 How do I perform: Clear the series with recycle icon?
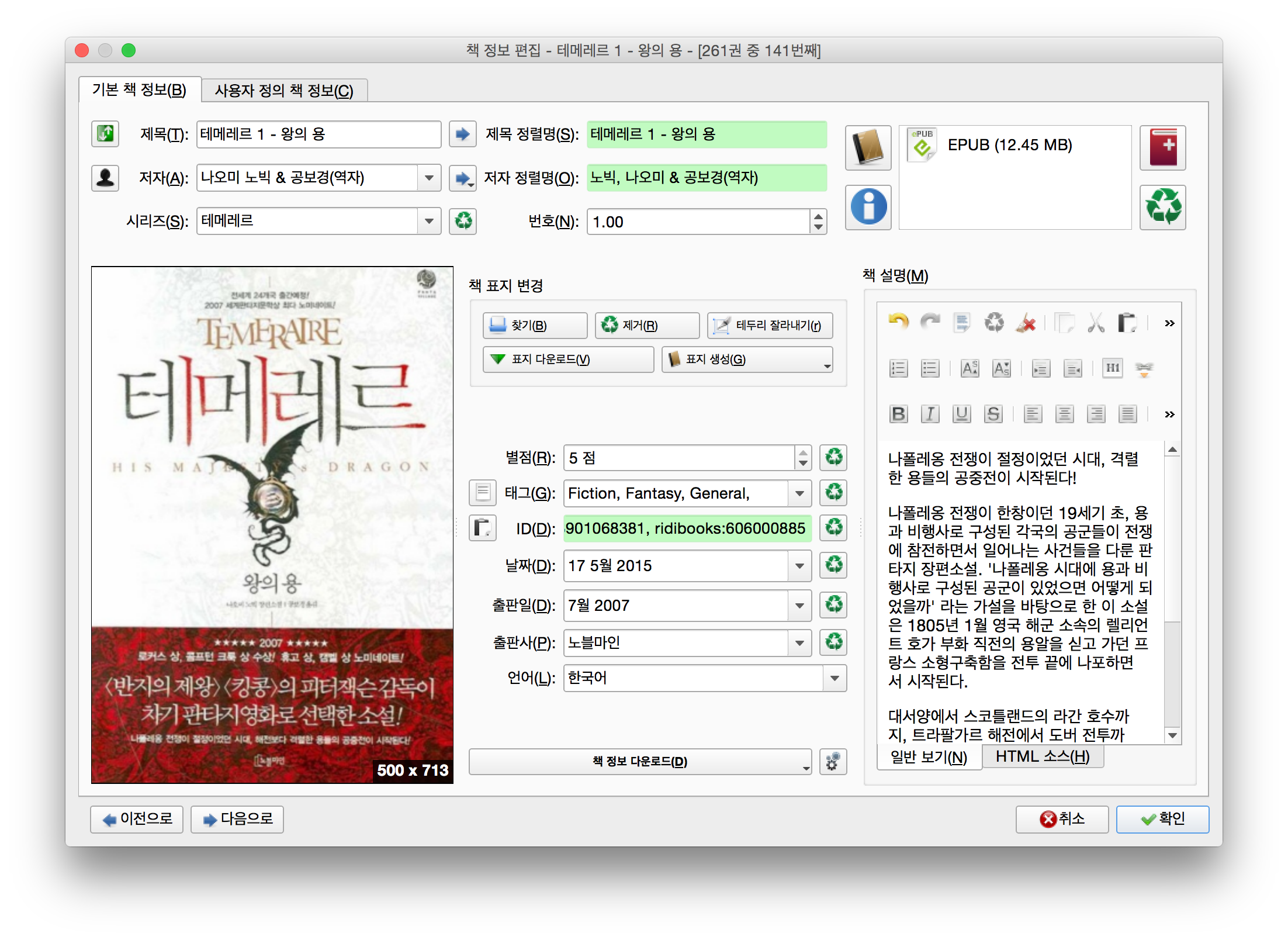(463, 222)
